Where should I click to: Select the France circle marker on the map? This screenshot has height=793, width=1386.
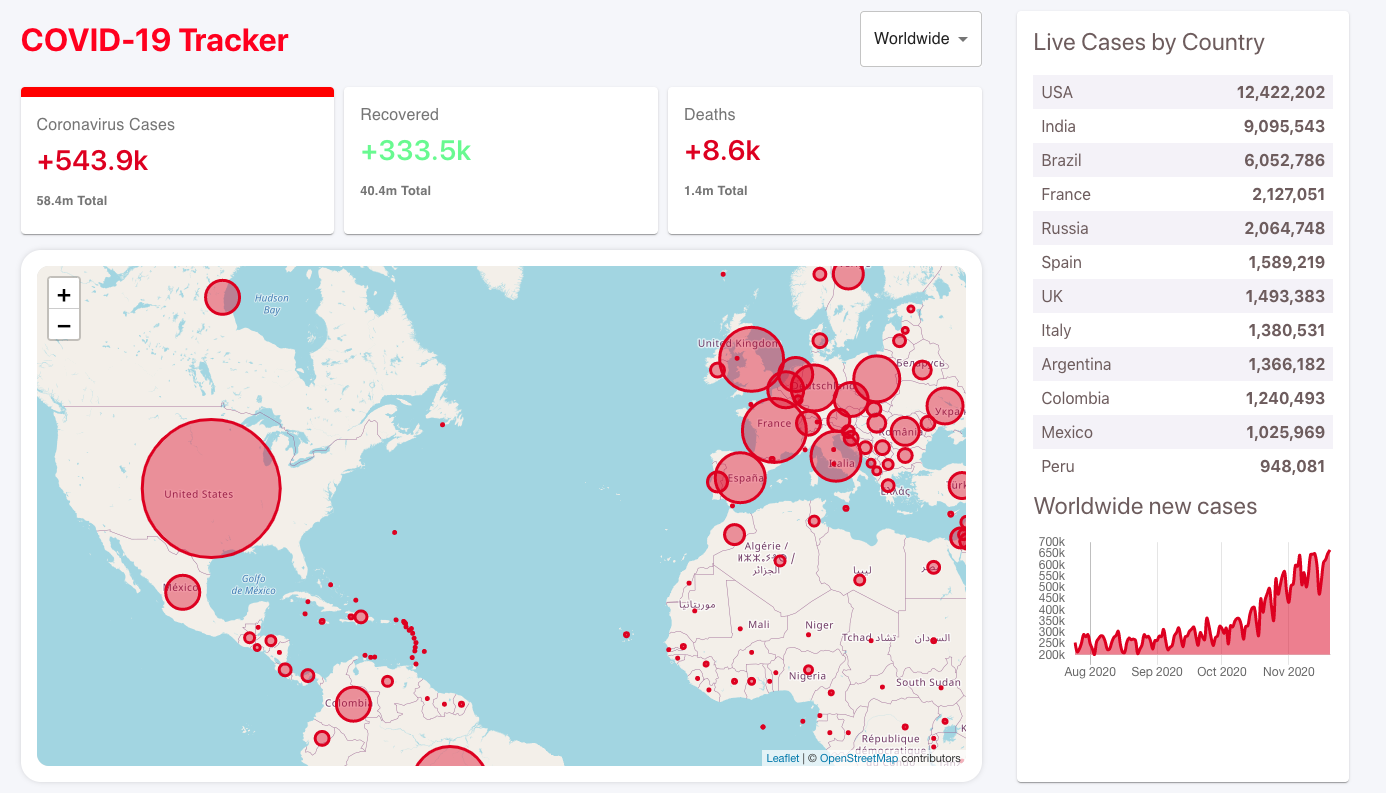click(774, 429)
